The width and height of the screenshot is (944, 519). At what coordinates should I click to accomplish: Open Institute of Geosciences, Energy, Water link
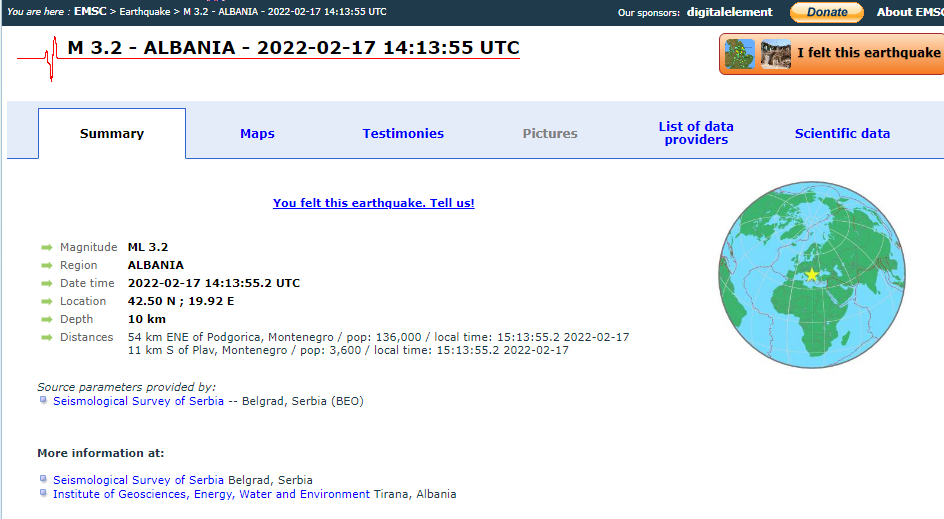click(x=211, y=494)
